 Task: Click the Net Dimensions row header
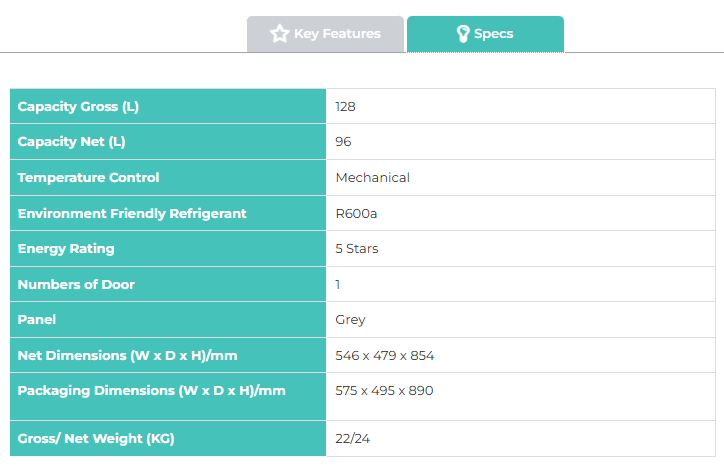pos(168,355)
